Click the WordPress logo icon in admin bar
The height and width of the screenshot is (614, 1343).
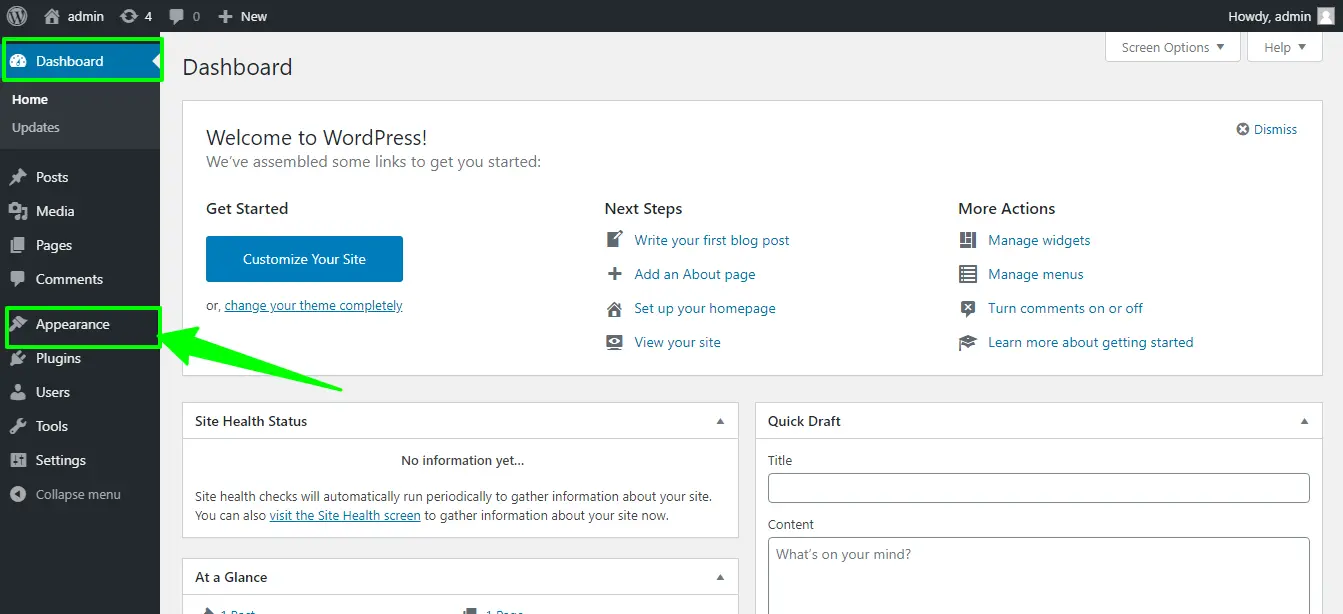tap(17, 16)
